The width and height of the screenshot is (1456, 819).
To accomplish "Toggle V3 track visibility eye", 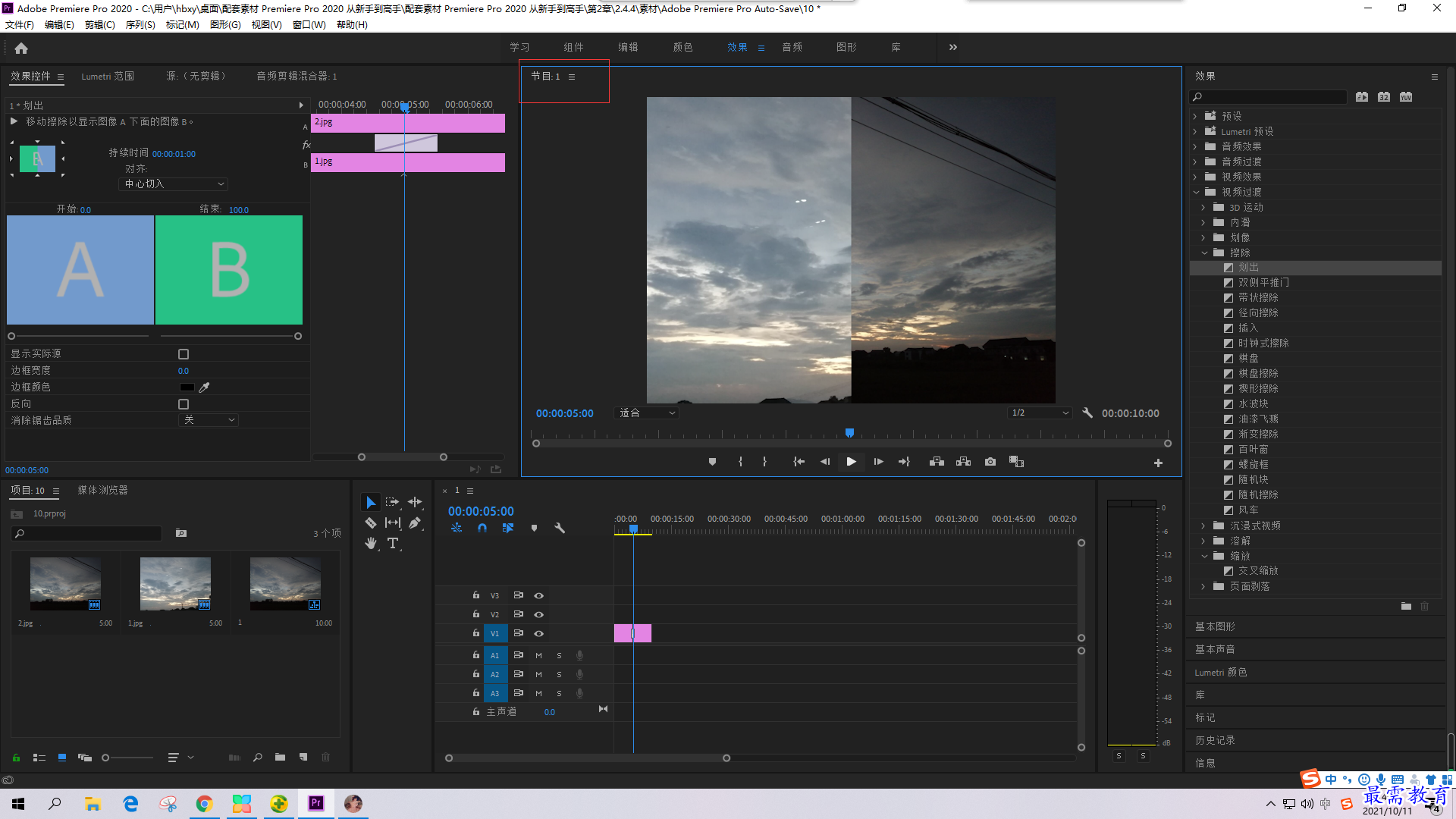I will point(538,595).
